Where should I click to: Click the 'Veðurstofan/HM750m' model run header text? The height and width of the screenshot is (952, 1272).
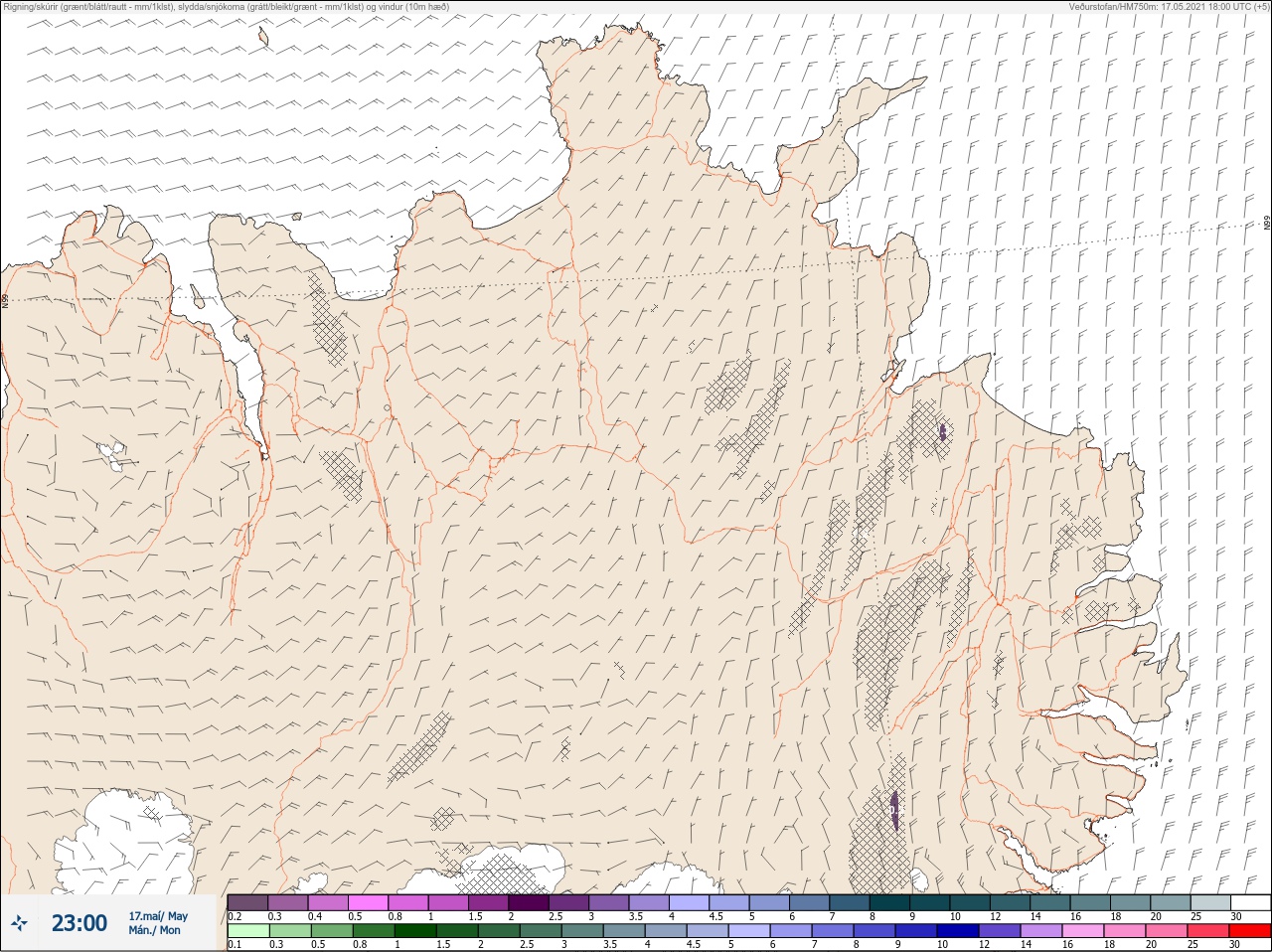(x=1169, y=6)
